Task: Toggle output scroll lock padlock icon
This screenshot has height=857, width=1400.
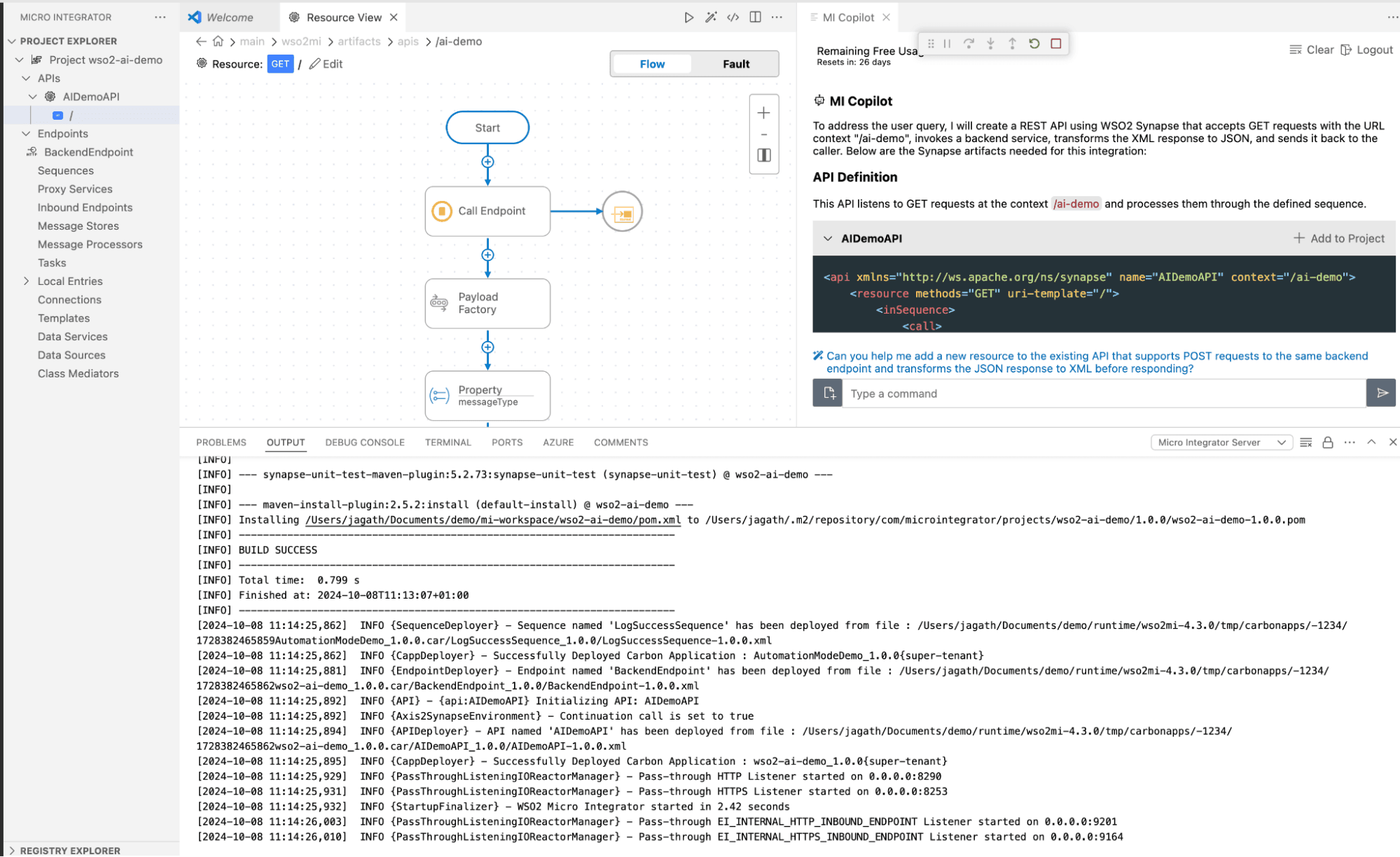Action: (1327, 443)
